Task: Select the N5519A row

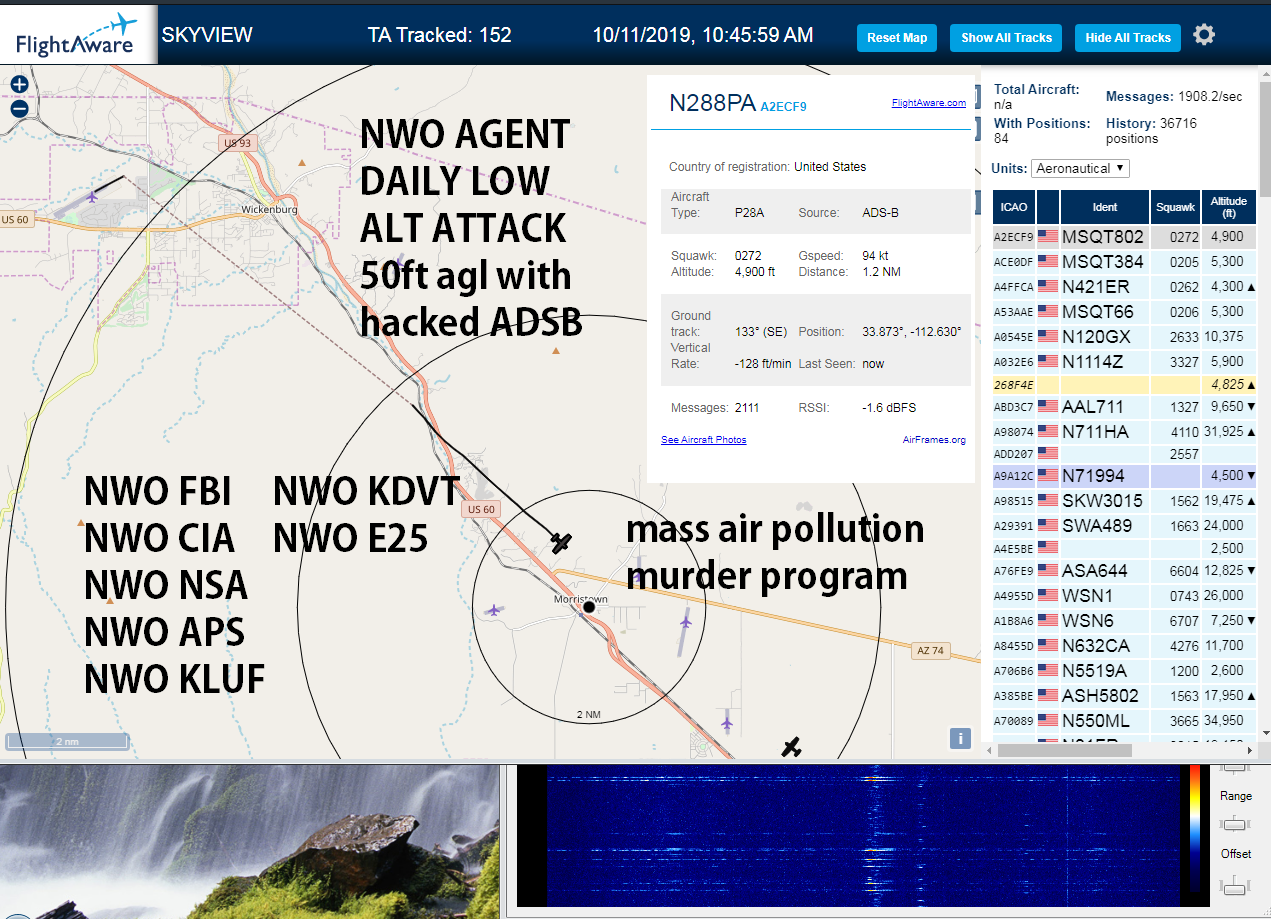Action: point(1125,671)
